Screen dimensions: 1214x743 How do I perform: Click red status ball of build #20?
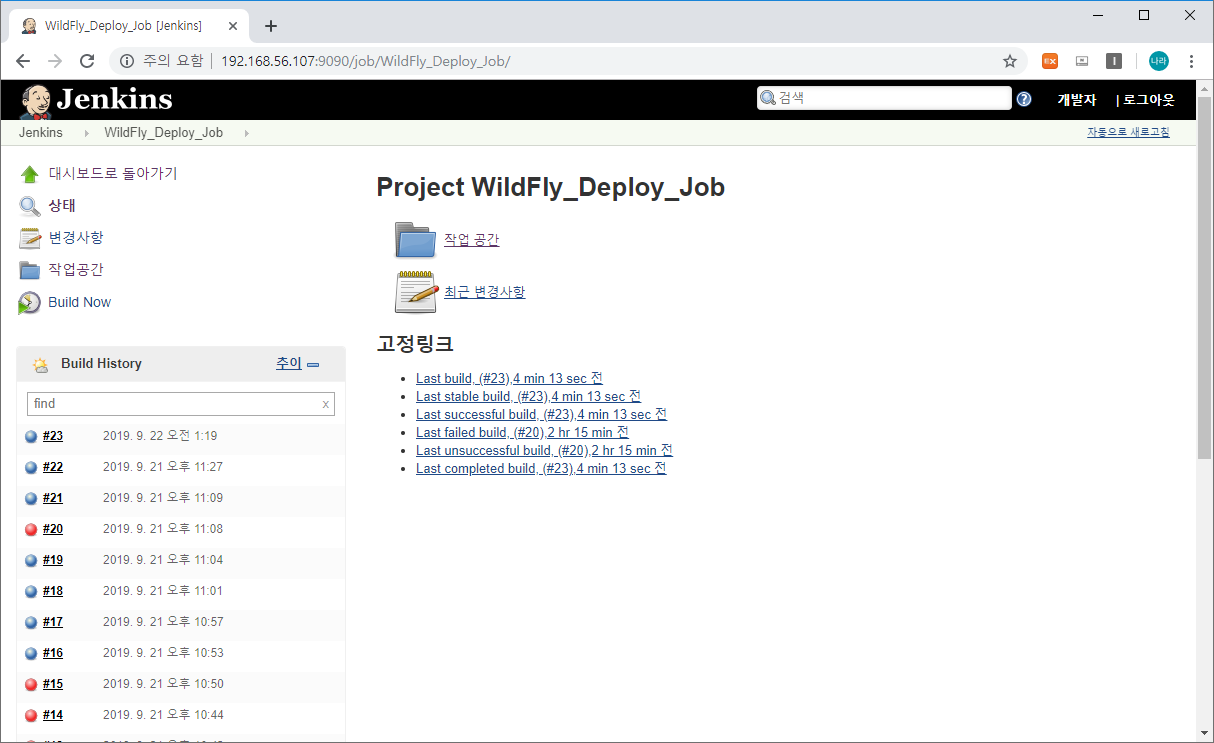[x=31, y=529]
